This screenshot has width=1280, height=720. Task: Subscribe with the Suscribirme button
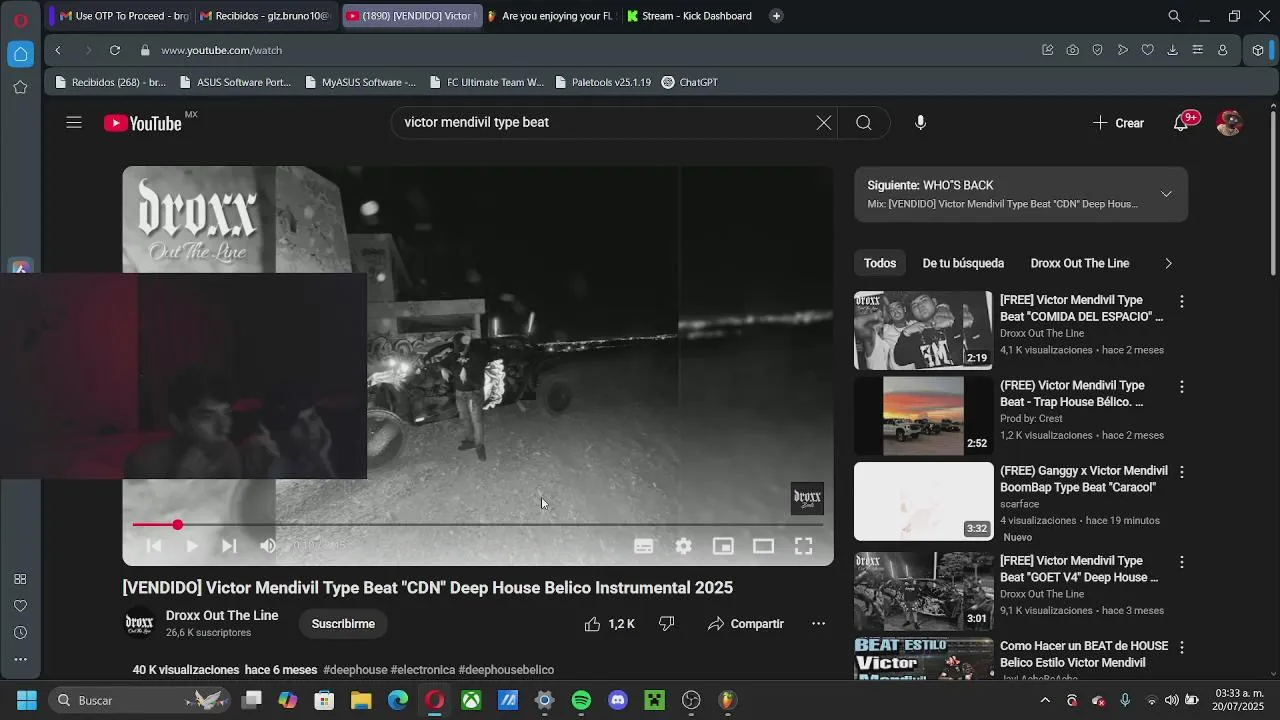point(343,624)
